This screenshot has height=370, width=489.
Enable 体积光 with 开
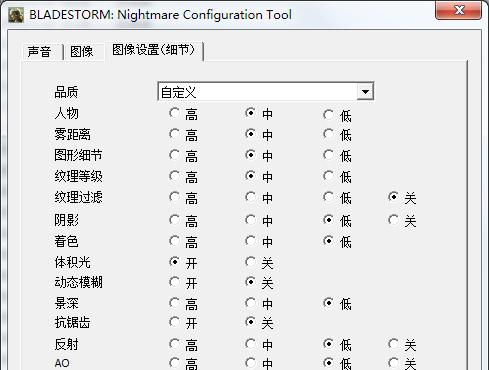click(x=174, y=262)
